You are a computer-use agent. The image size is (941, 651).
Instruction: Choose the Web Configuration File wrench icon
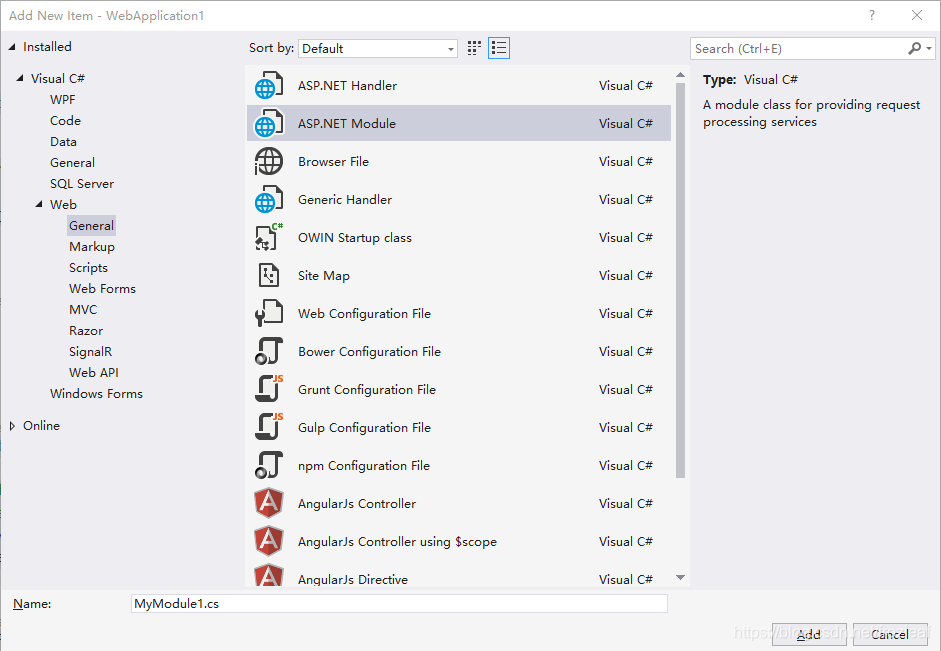tap(268, 314)
